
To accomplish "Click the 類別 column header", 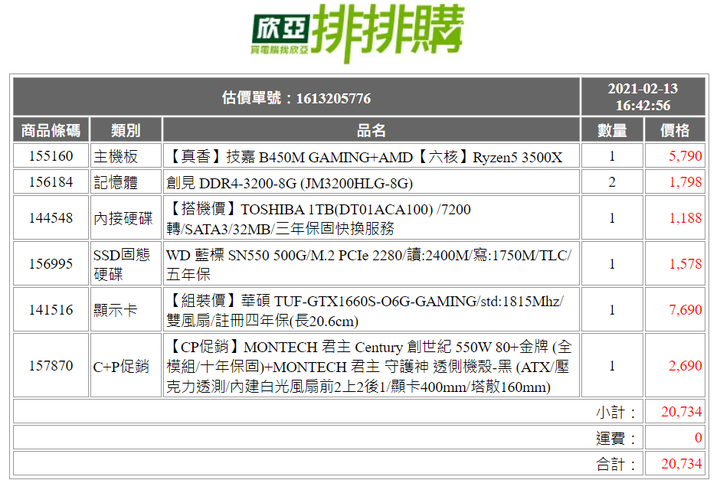I will click(x=126, y=130).
